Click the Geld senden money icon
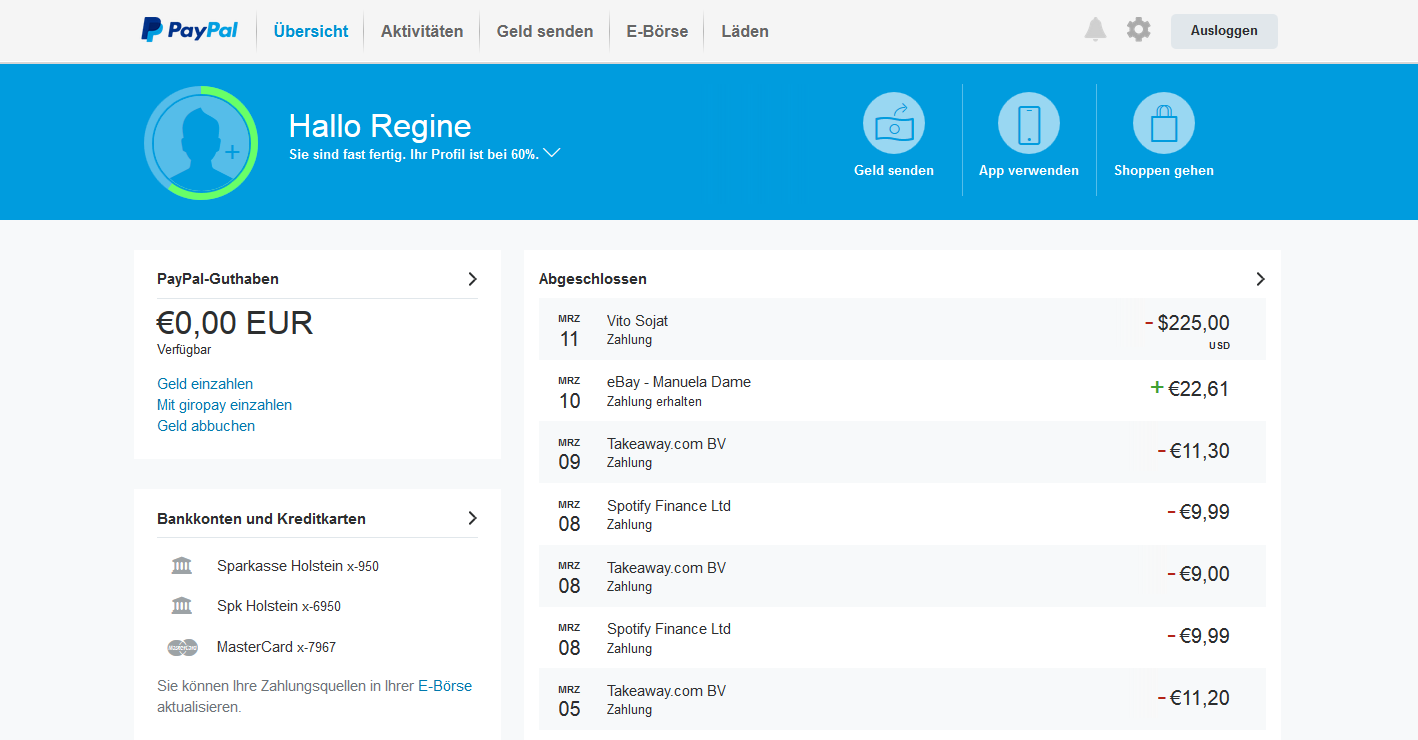 tap(894, 123)
